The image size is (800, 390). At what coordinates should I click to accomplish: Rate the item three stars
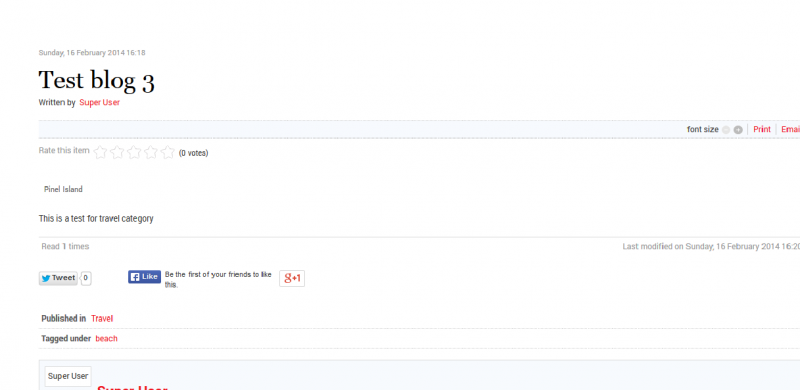[134, 152]
